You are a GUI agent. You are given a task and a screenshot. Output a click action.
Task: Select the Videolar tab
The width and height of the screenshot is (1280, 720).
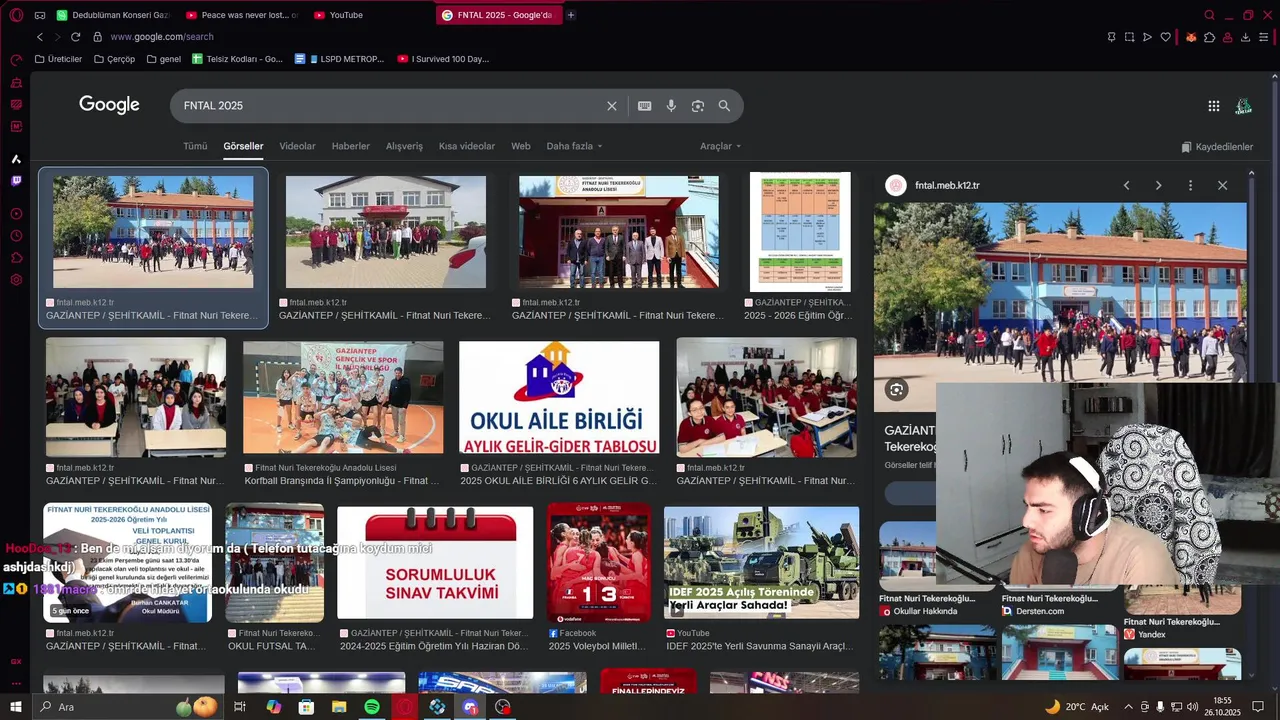[x=297, y=146]
